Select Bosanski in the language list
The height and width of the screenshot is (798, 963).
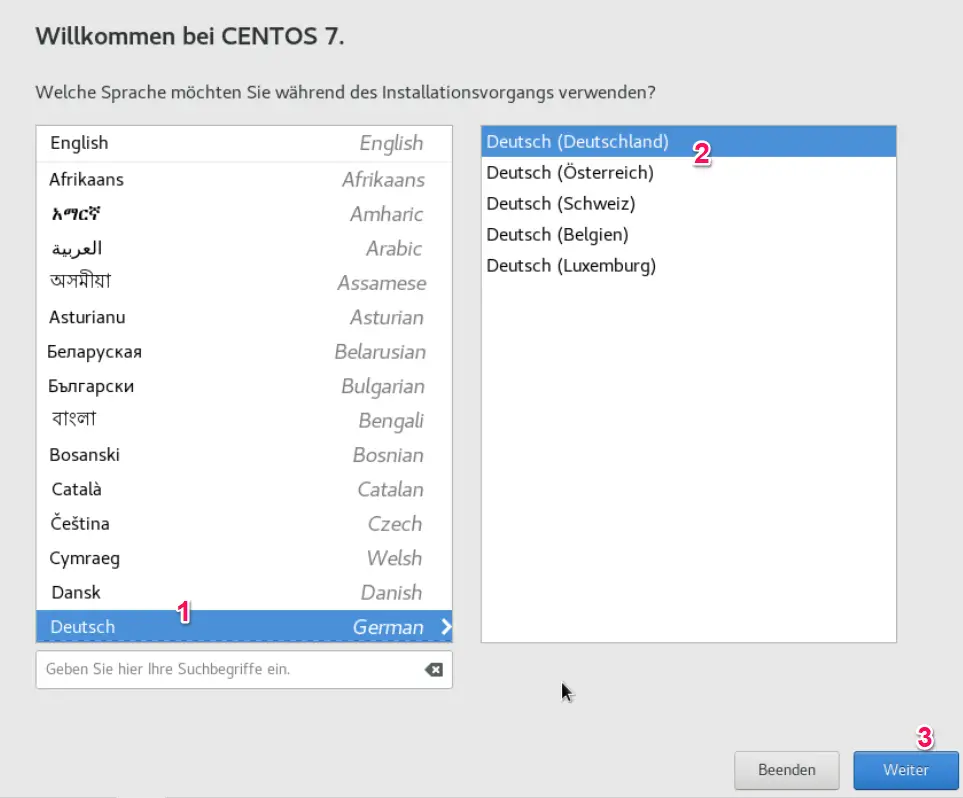click(x=244, y=455)
